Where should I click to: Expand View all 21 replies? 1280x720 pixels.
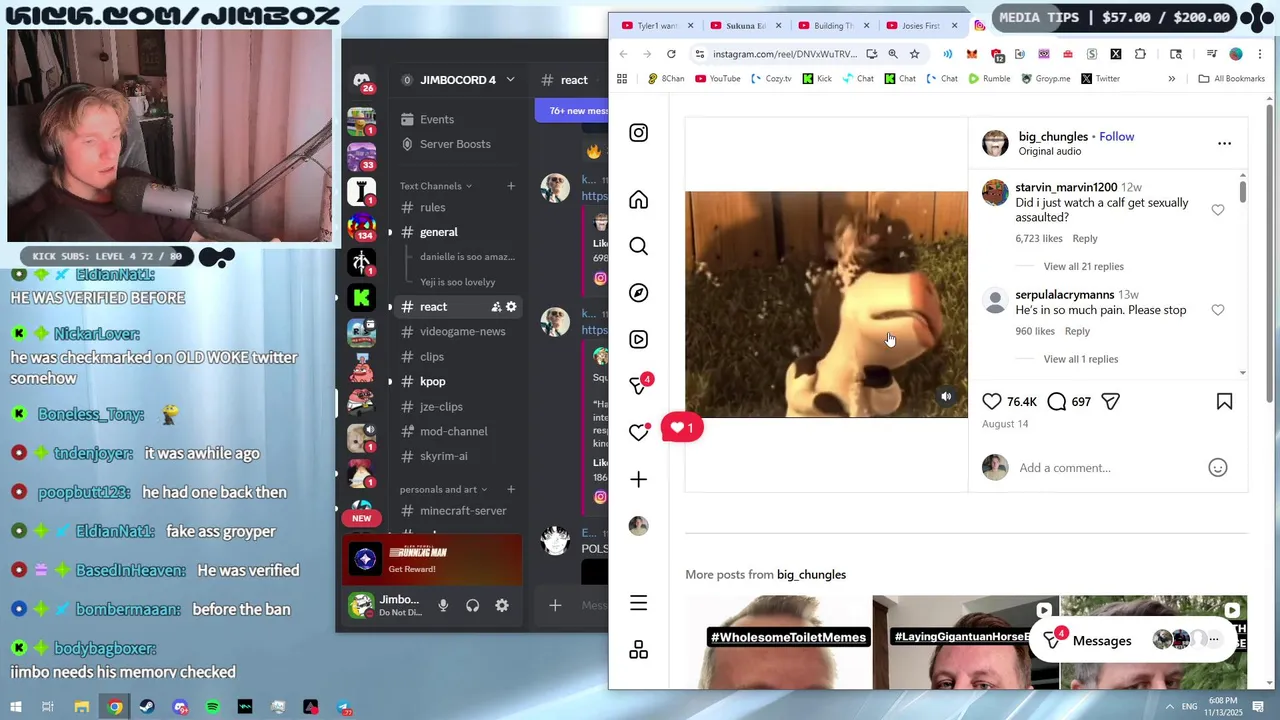[1083, 266]
